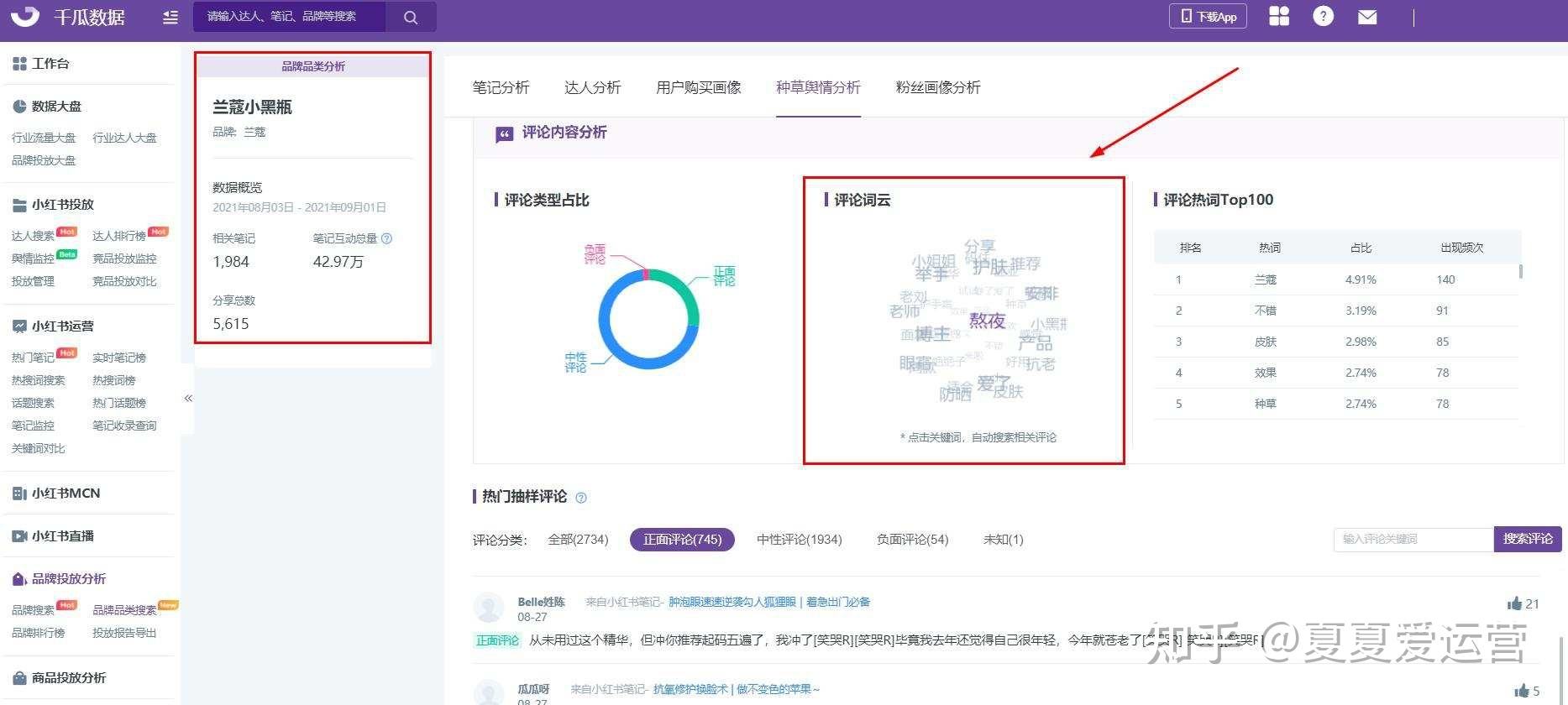This screenshot has width=1568, height=705.
Task: Click the like thumb icon with 21
Action: click(1514, 603)
